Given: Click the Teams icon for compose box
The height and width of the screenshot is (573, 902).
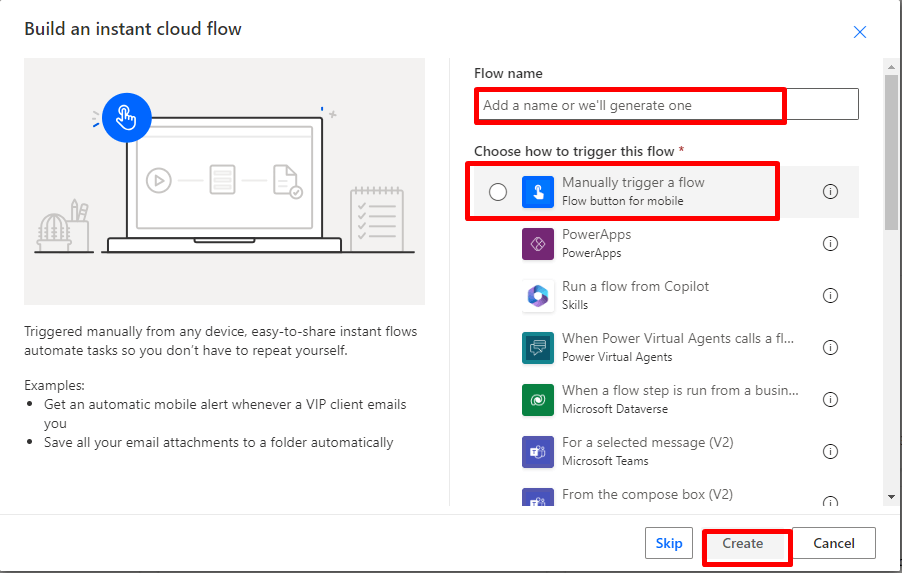Looking at the screenshot, I should click(538, 498).
